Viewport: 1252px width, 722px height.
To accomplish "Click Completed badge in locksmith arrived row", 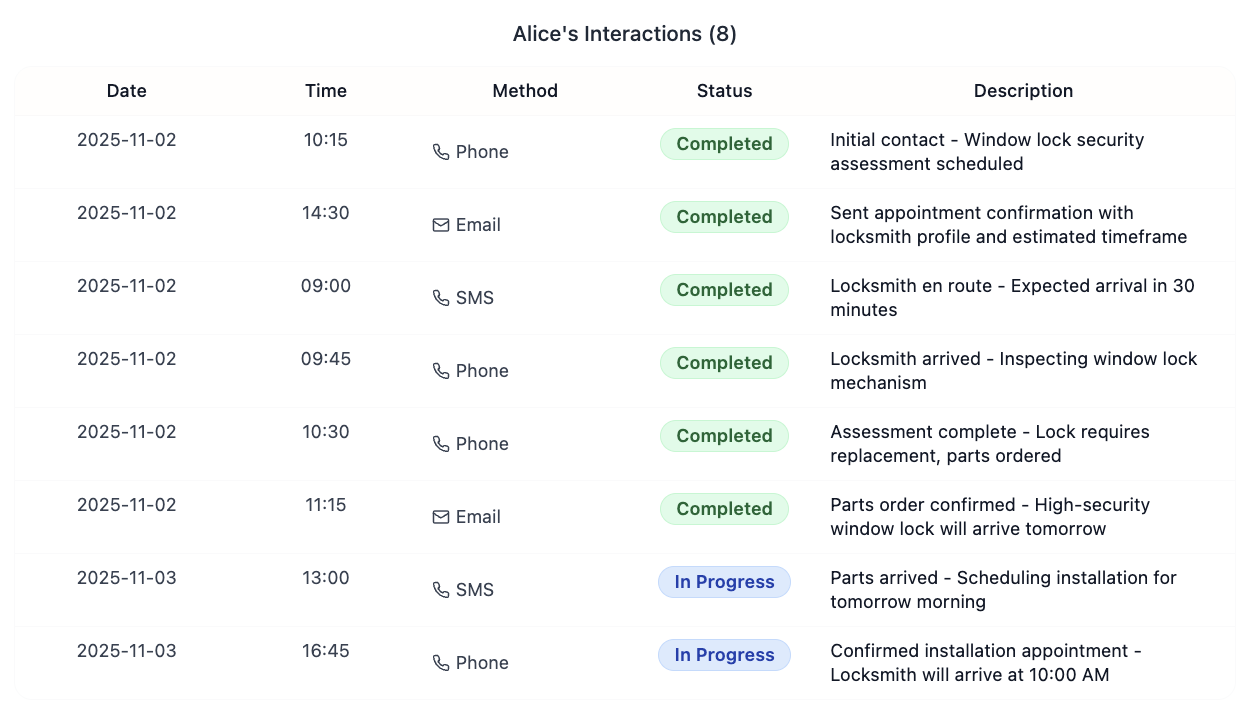I will click(x=724, y=363).
